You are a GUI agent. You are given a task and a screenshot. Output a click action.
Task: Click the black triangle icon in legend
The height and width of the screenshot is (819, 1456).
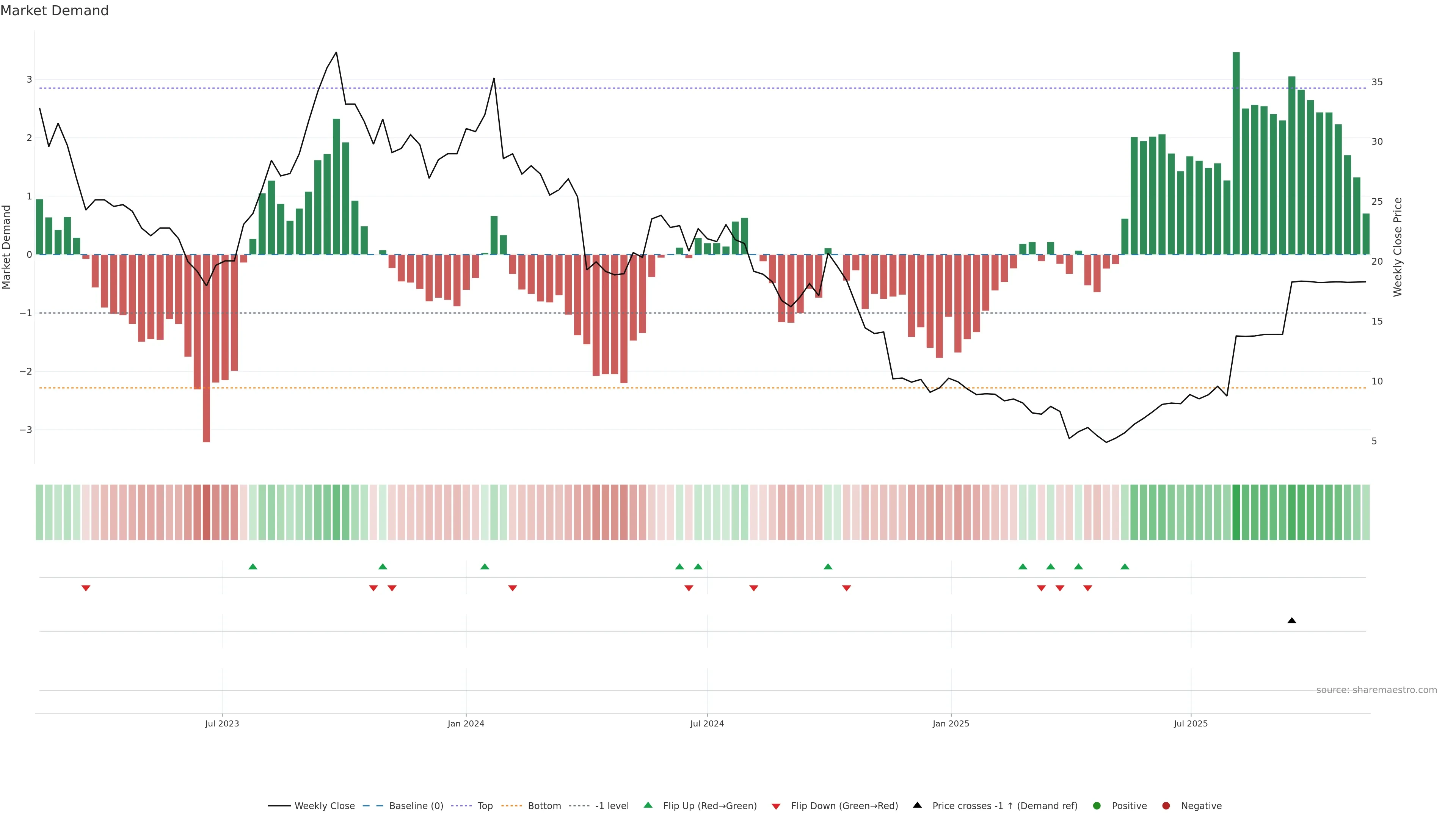coord(917,805)
